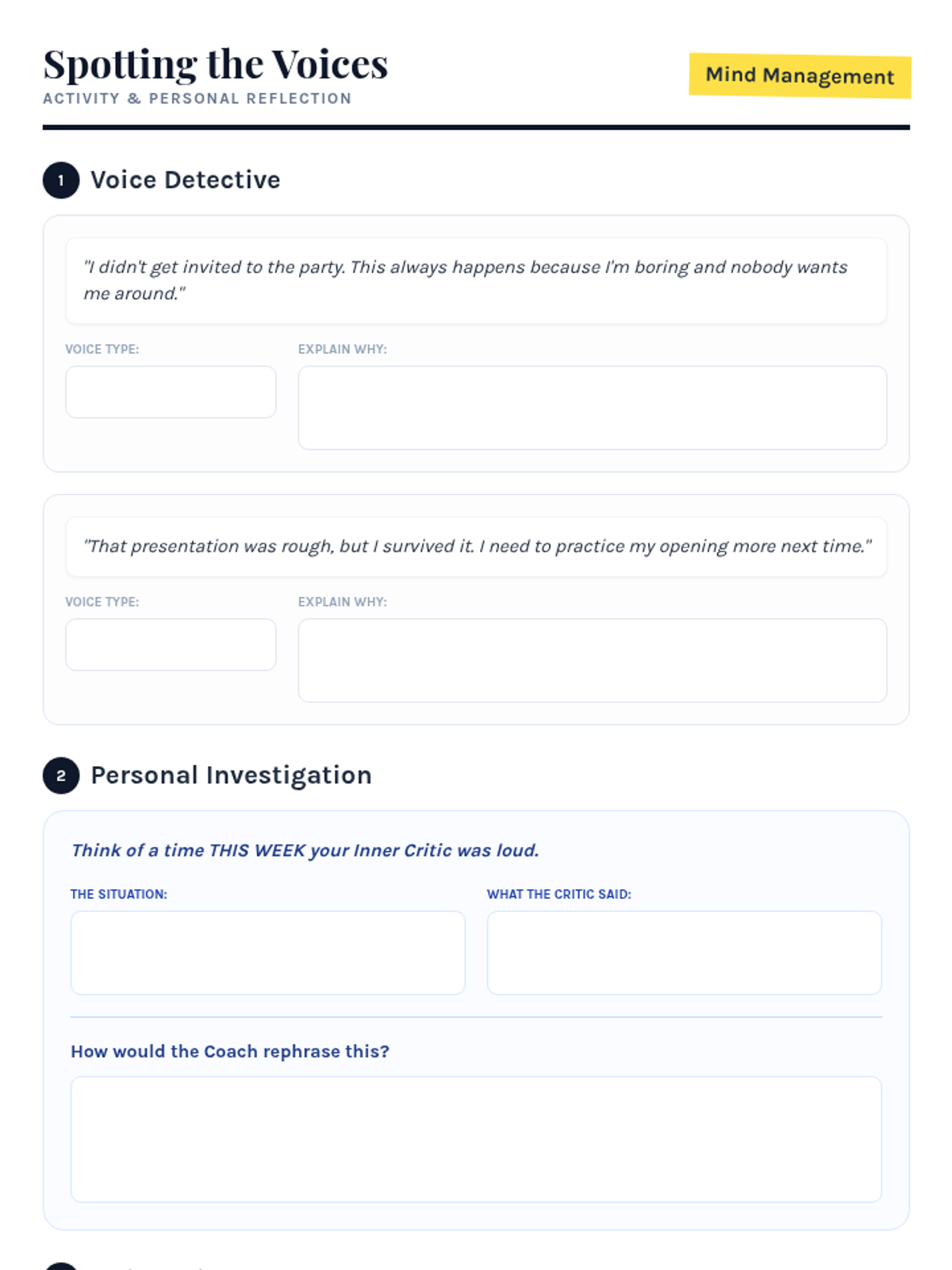952x1270 pixels.
Task: Select the Personal Investigation heading
Action: pyautogui.click(x=231, y=775)
